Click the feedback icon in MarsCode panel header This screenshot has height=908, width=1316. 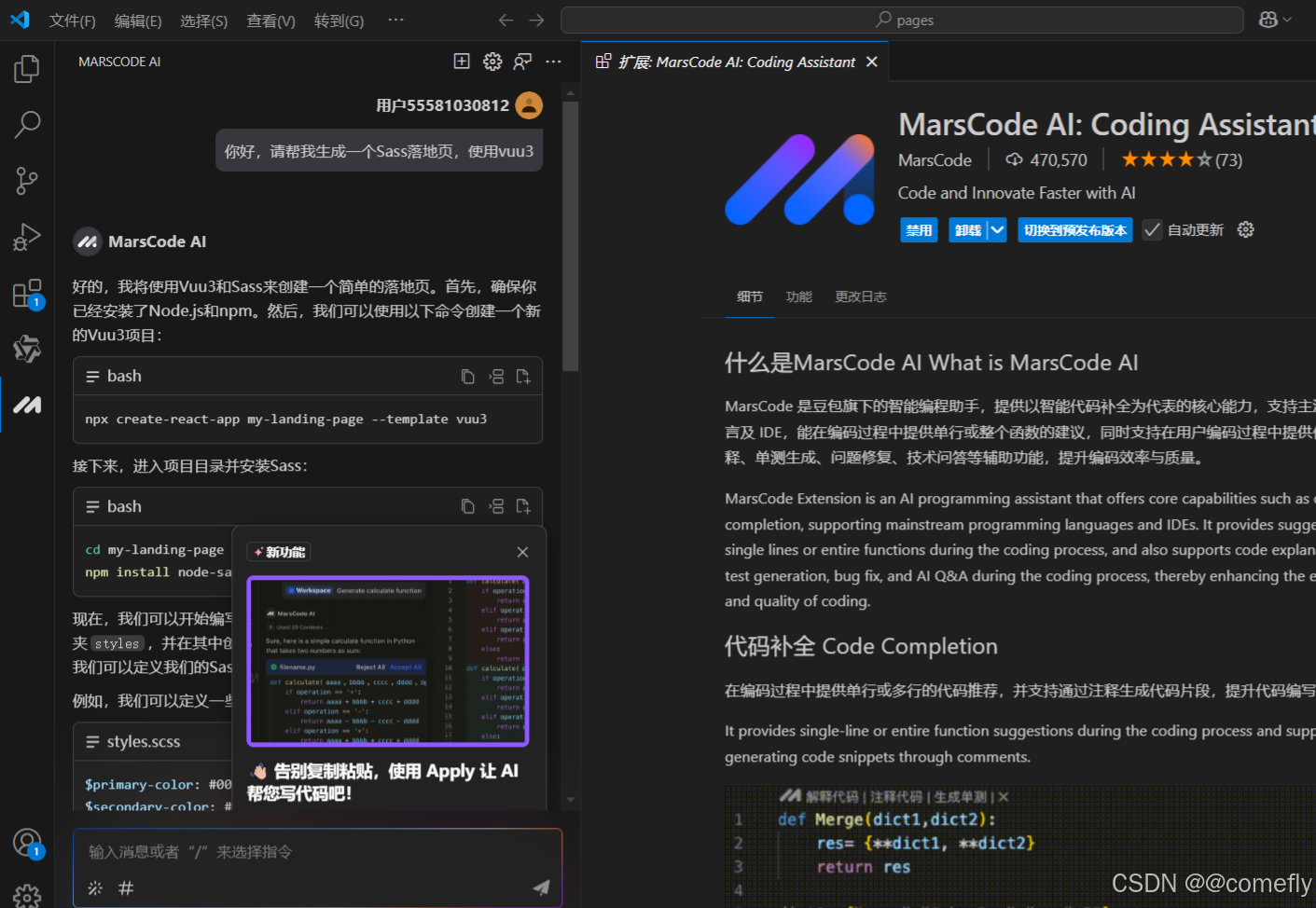coord(523,62)
